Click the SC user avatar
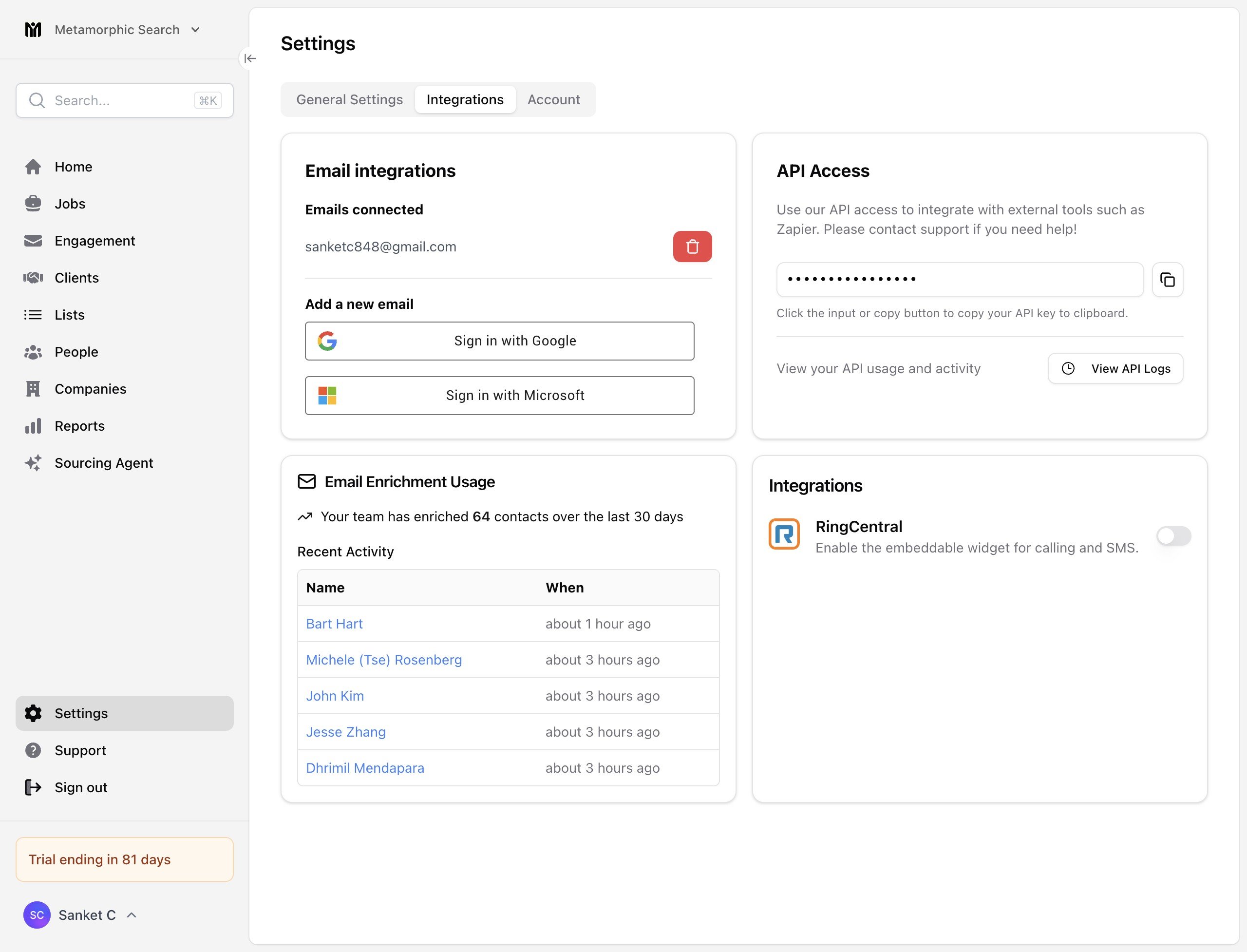Image resolution: width=1247 pixels, height=952 pixels. [x=37, y=915]
